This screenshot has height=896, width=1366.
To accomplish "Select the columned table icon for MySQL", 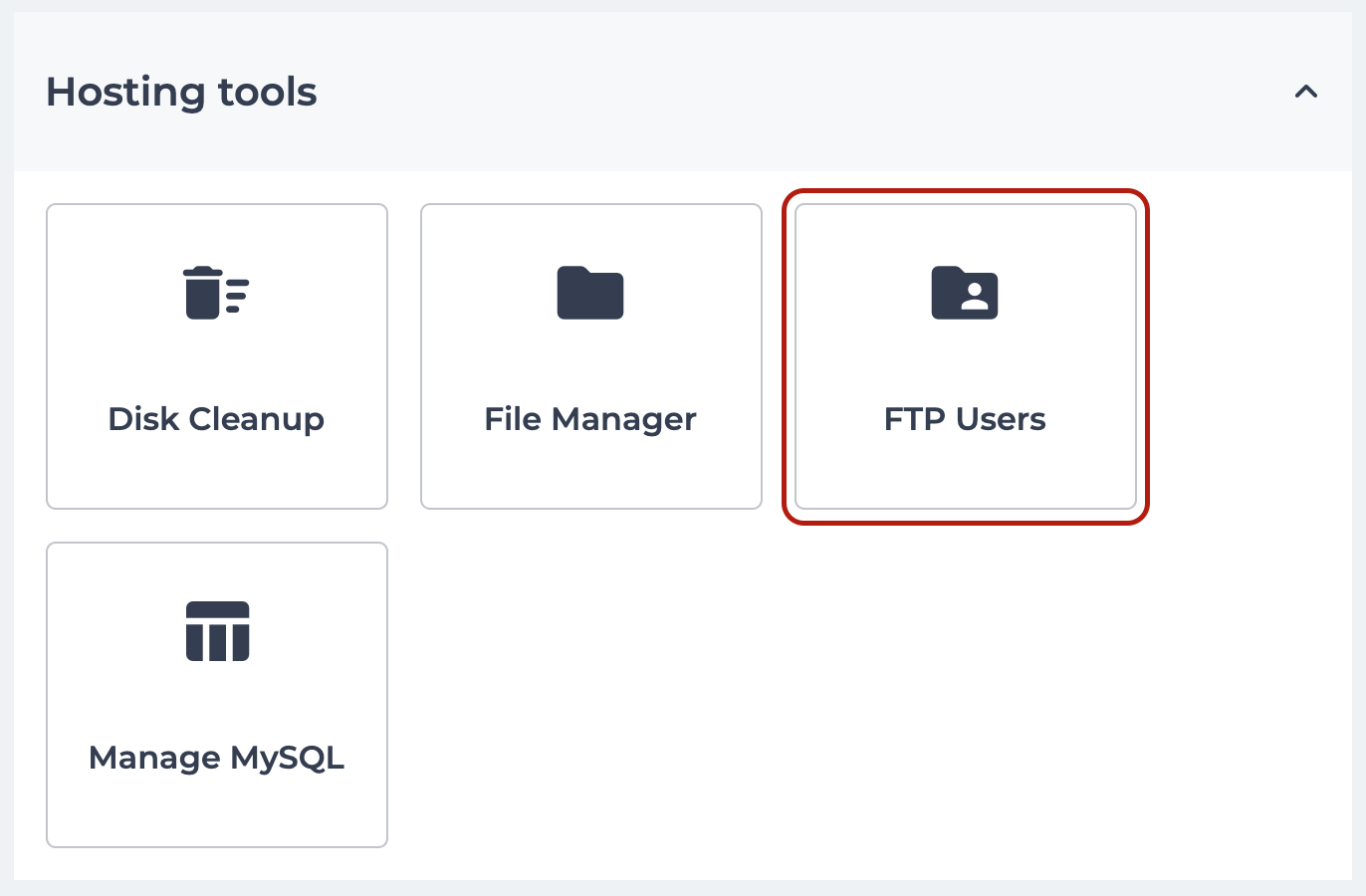I will coord(216,630).
